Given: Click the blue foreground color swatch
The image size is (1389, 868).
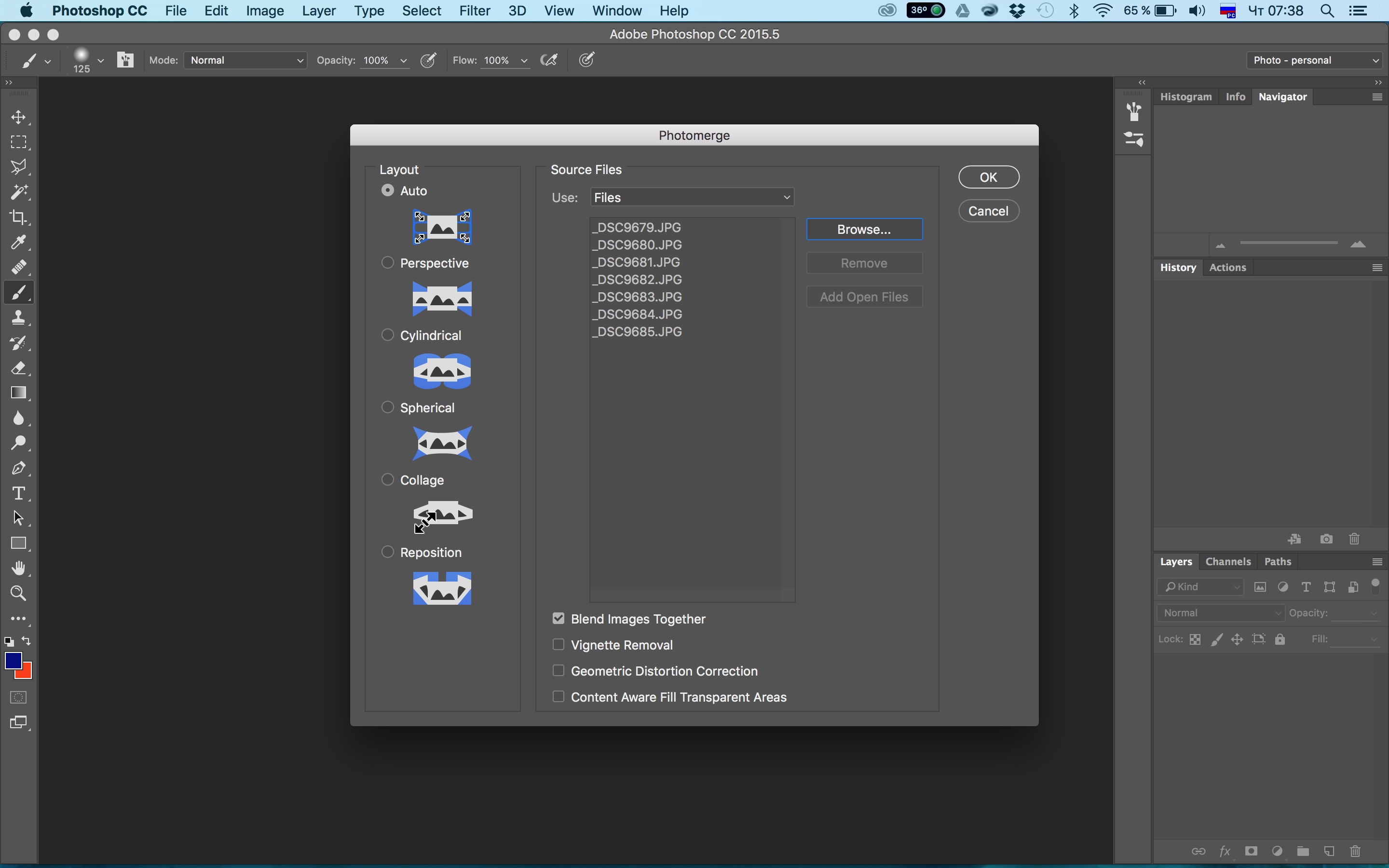Looking at the screenshot, I should click(12, 660).
